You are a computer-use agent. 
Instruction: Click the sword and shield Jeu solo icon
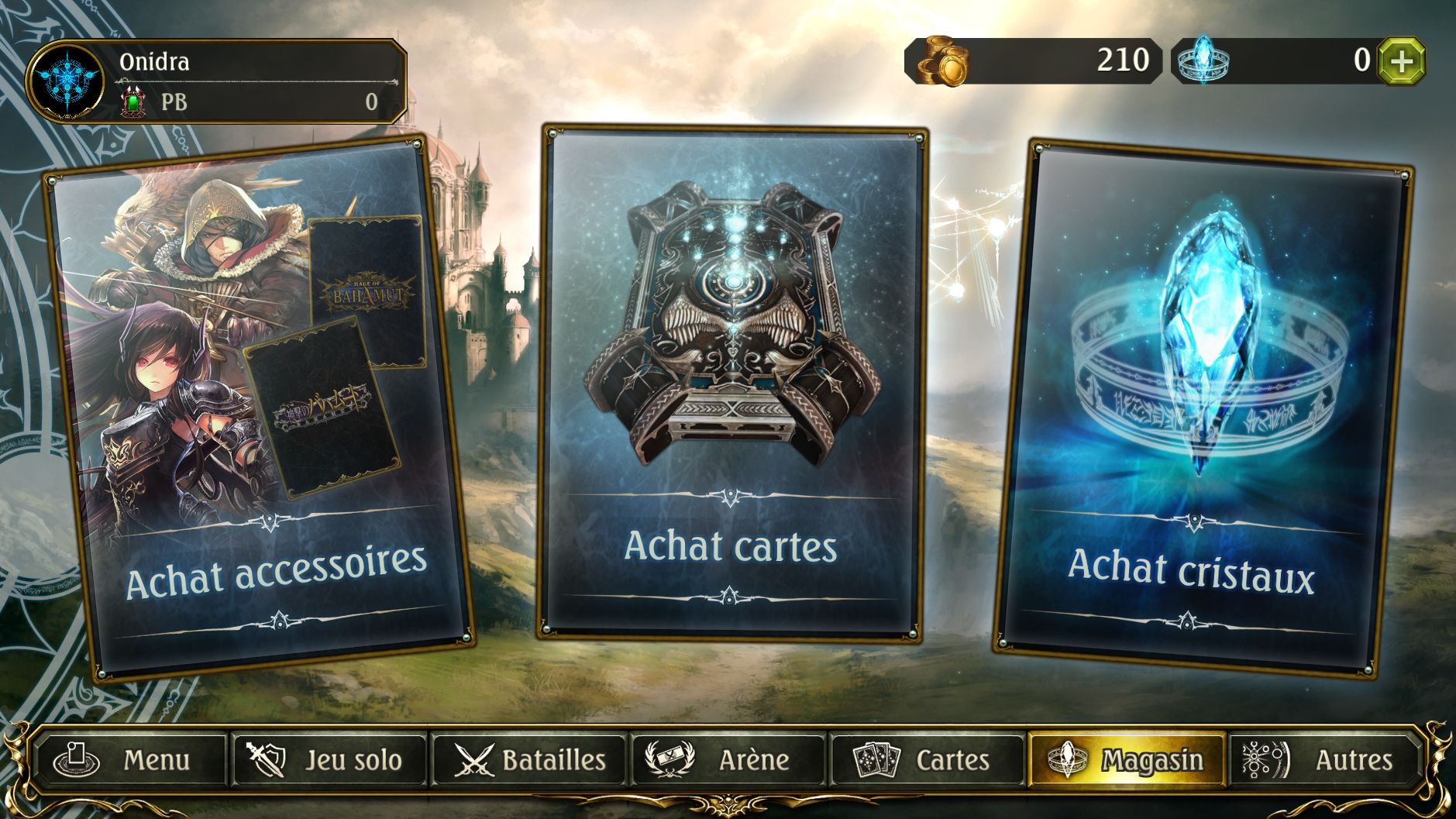pyautogui.click(x=266, y=759)
